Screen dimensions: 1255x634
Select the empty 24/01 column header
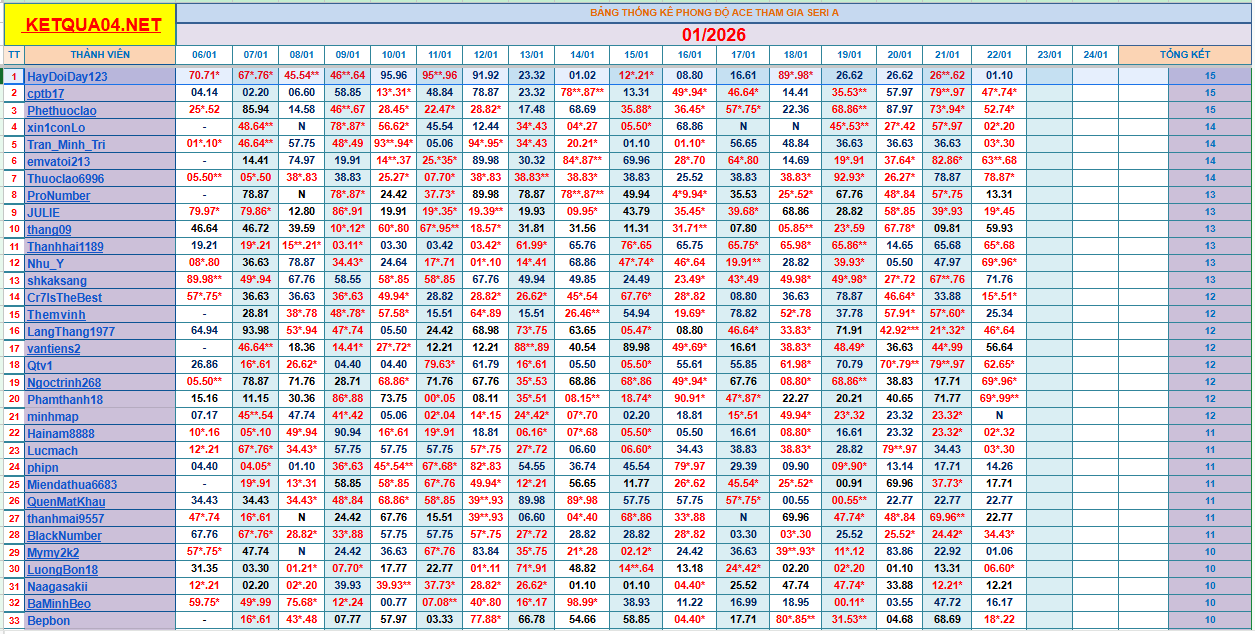coord(1095,55)
